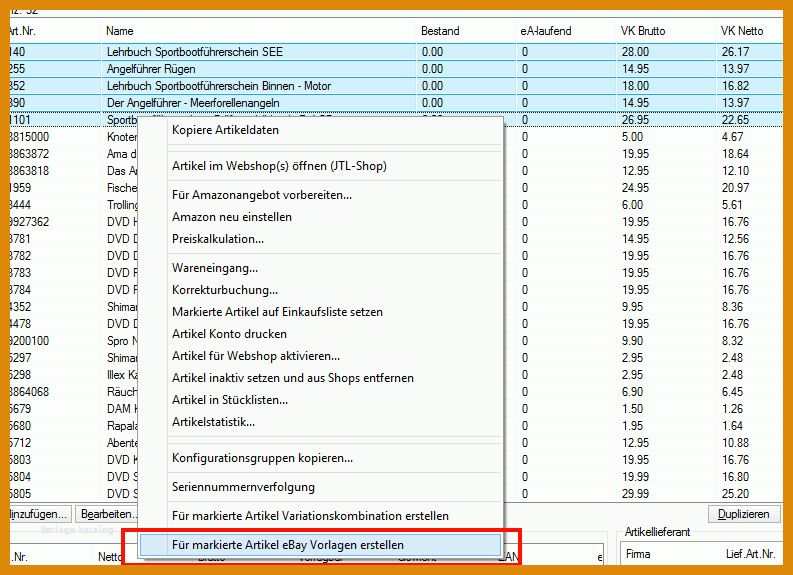Click the 'Bearbeiten' button

click(106, 514)
